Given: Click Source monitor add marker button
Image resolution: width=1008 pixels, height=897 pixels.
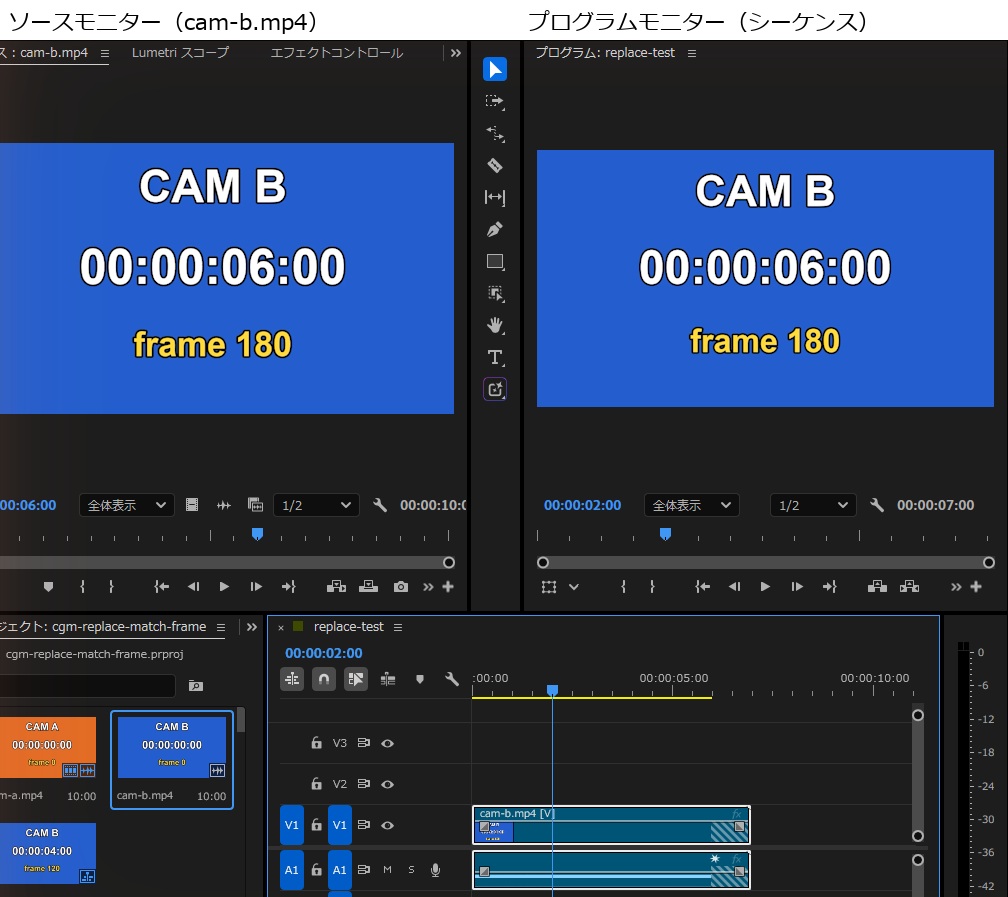Looking at the screenshot, I should (x=48, y=586).
